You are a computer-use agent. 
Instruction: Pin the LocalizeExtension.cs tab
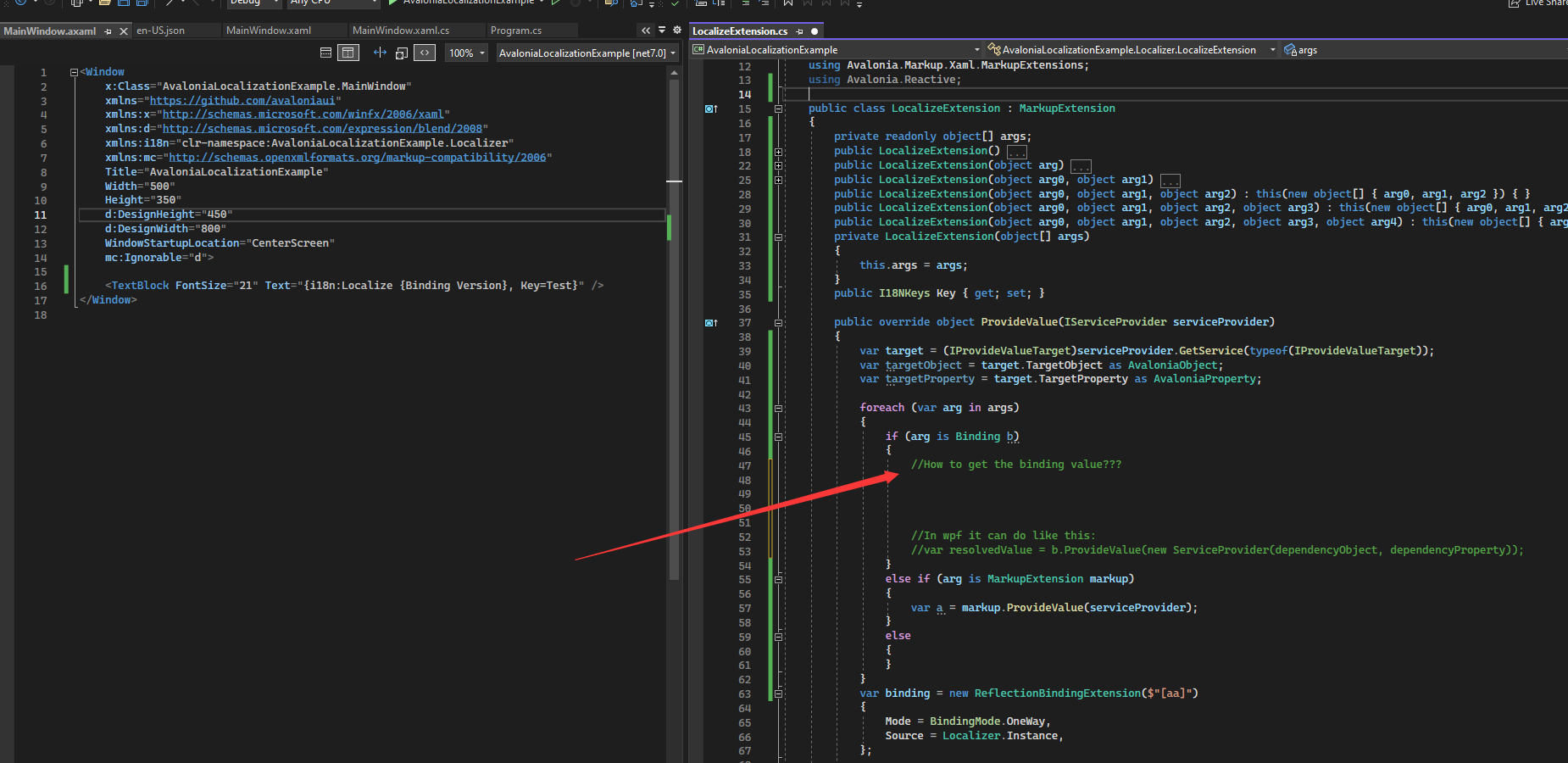(x=799, y=31)
